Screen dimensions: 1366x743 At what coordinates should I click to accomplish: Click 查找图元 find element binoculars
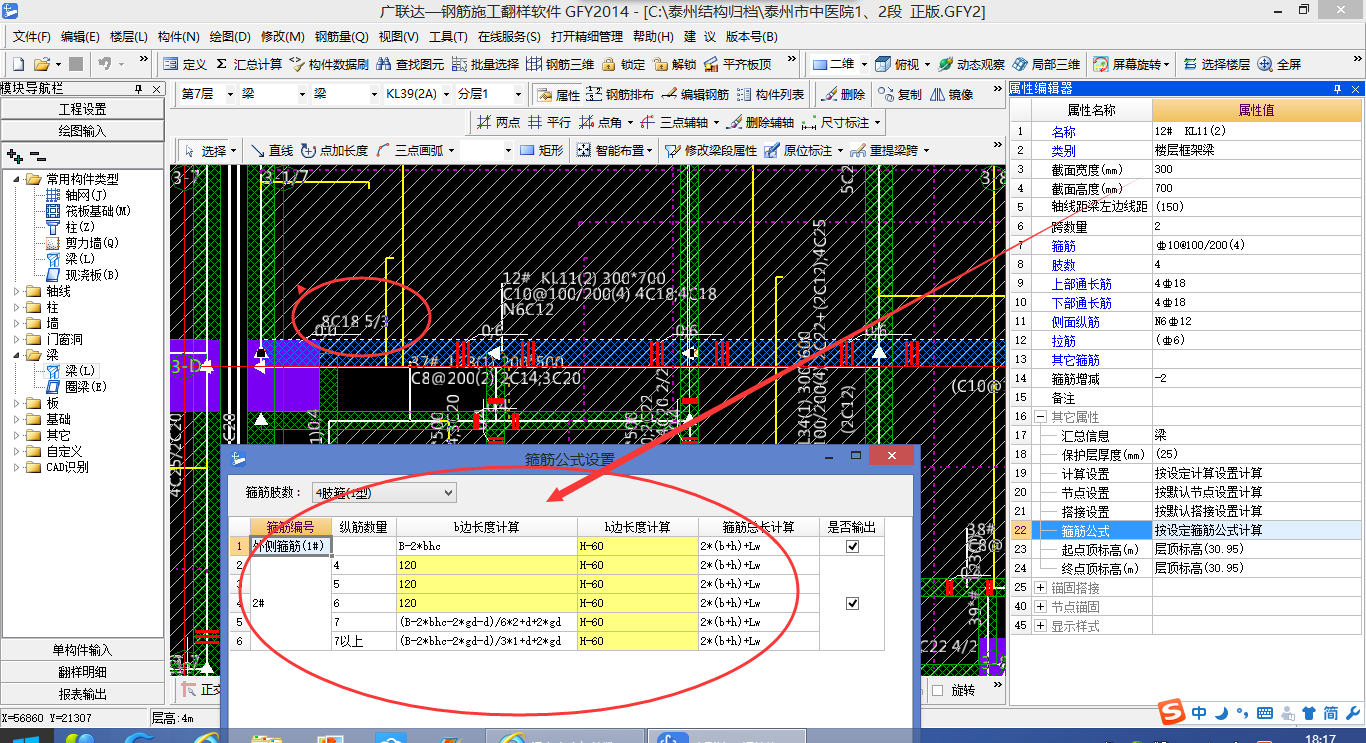point(410,64)
